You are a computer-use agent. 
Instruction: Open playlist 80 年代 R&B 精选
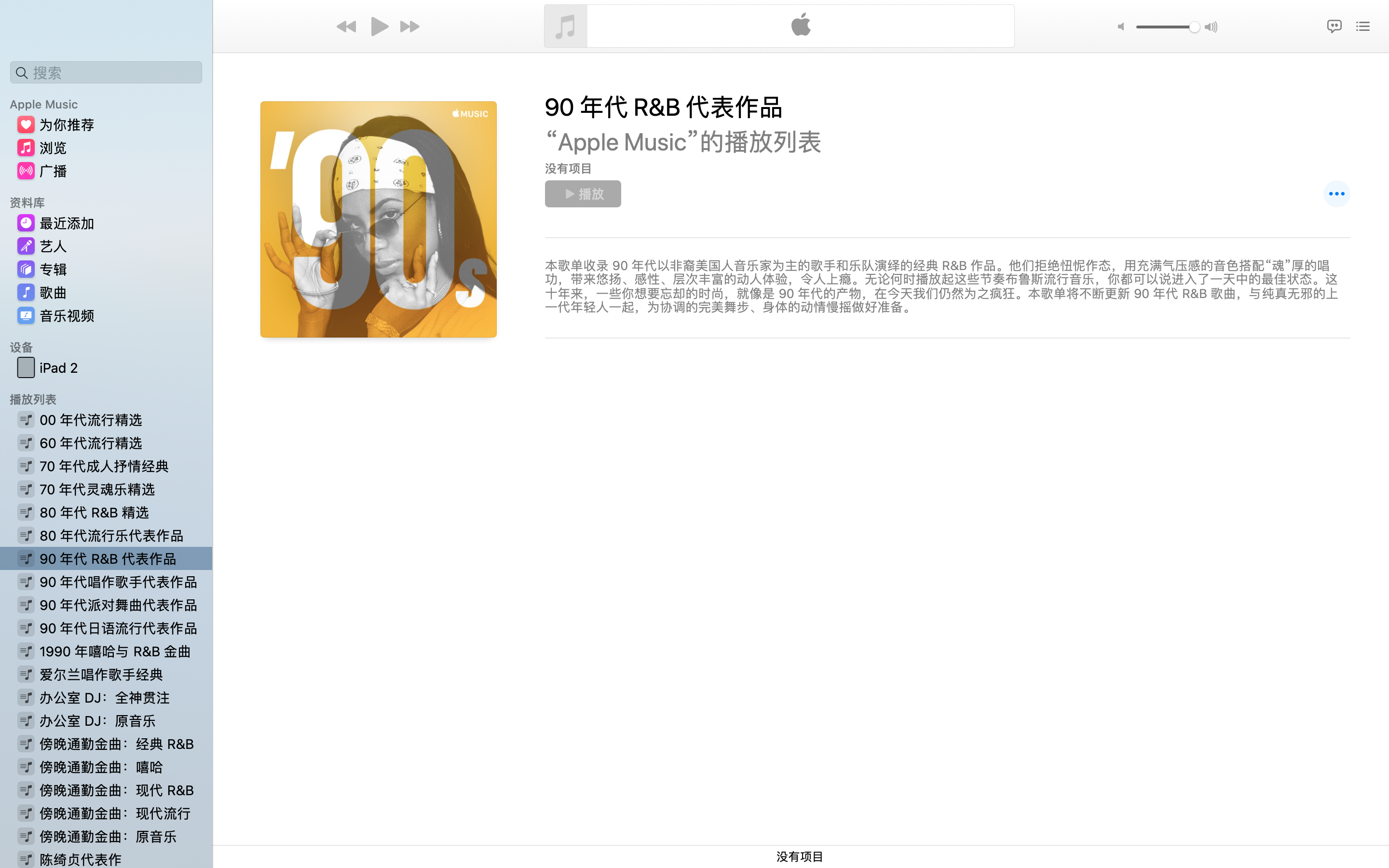[x=94, y=513]
